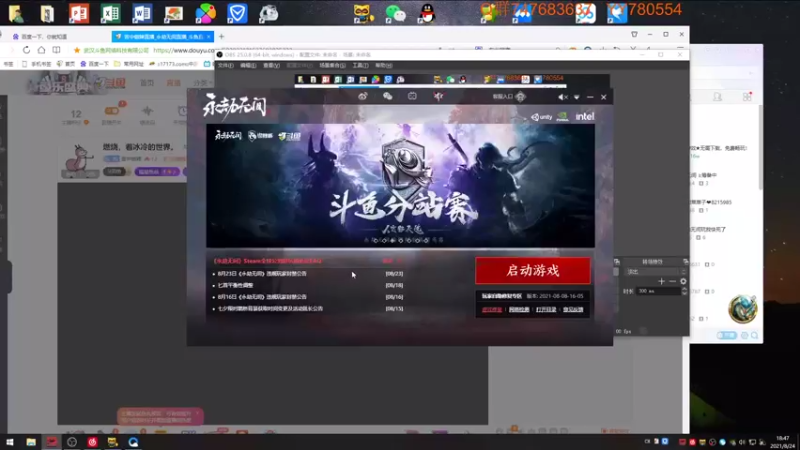Open WeChat from the top dock
Image resolution: width=800 pixels, height=450 pixels.
[395, 14]
